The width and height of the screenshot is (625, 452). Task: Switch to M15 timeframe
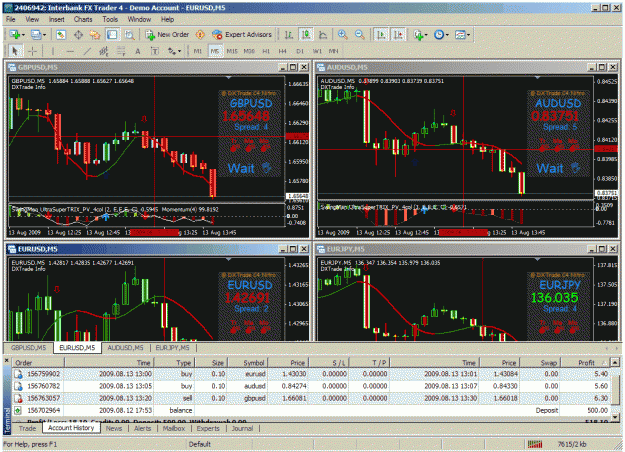click(232, 51)
